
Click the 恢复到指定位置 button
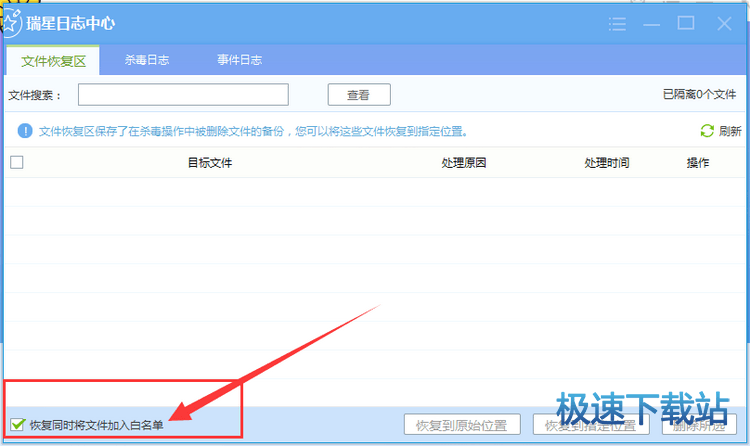tap(591, 424)
